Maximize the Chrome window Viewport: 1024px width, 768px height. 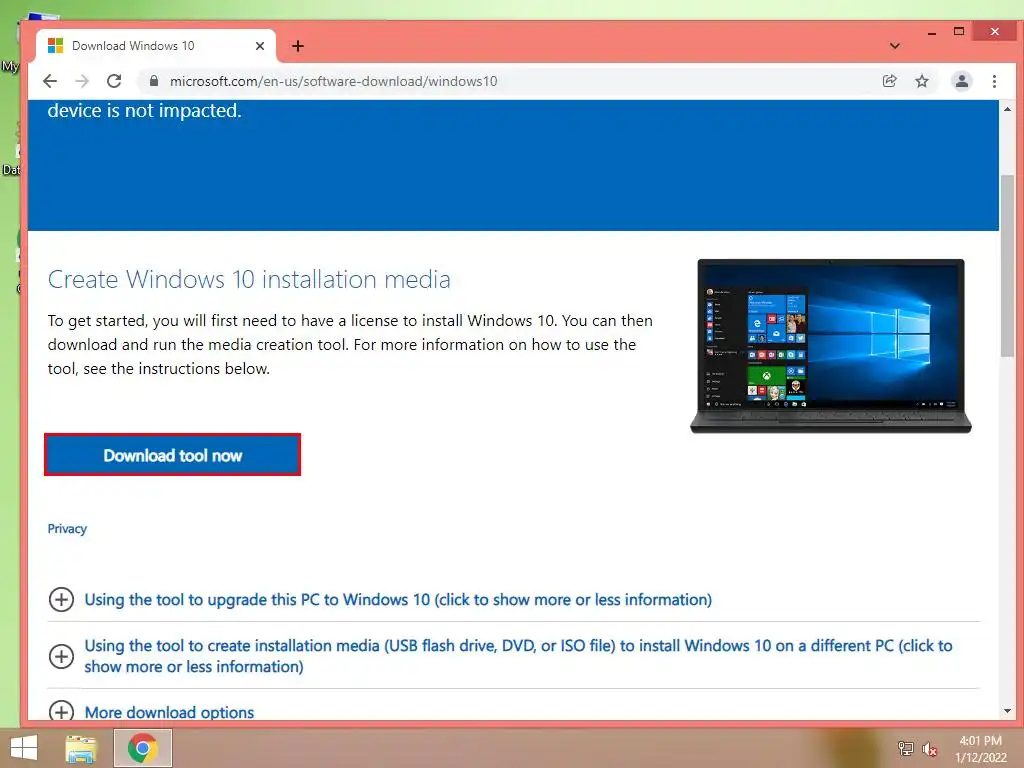959,31
